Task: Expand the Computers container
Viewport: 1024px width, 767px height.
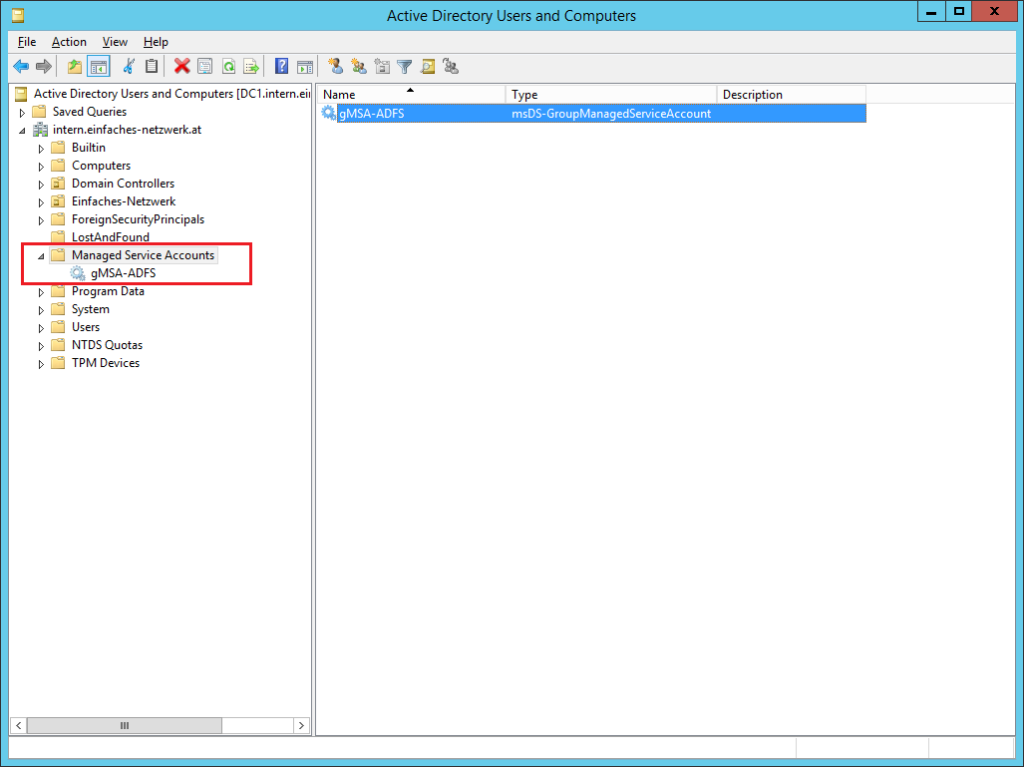Action: coord(40,167)
